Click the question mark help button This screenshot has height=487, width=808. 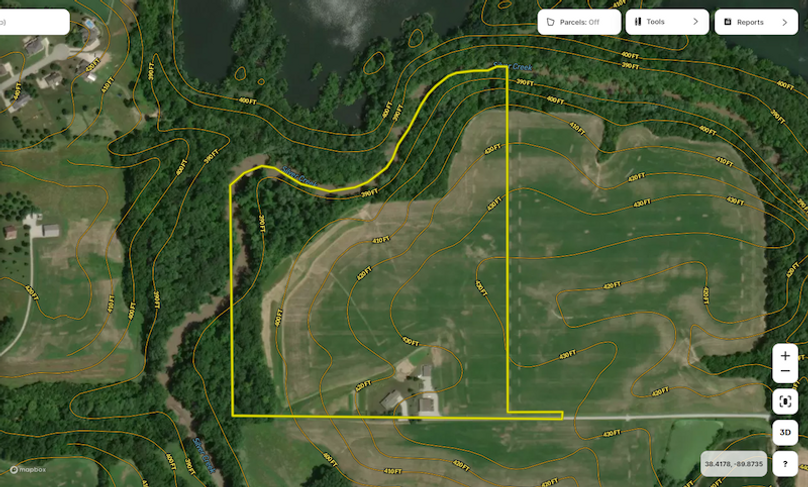click(785, 464)
